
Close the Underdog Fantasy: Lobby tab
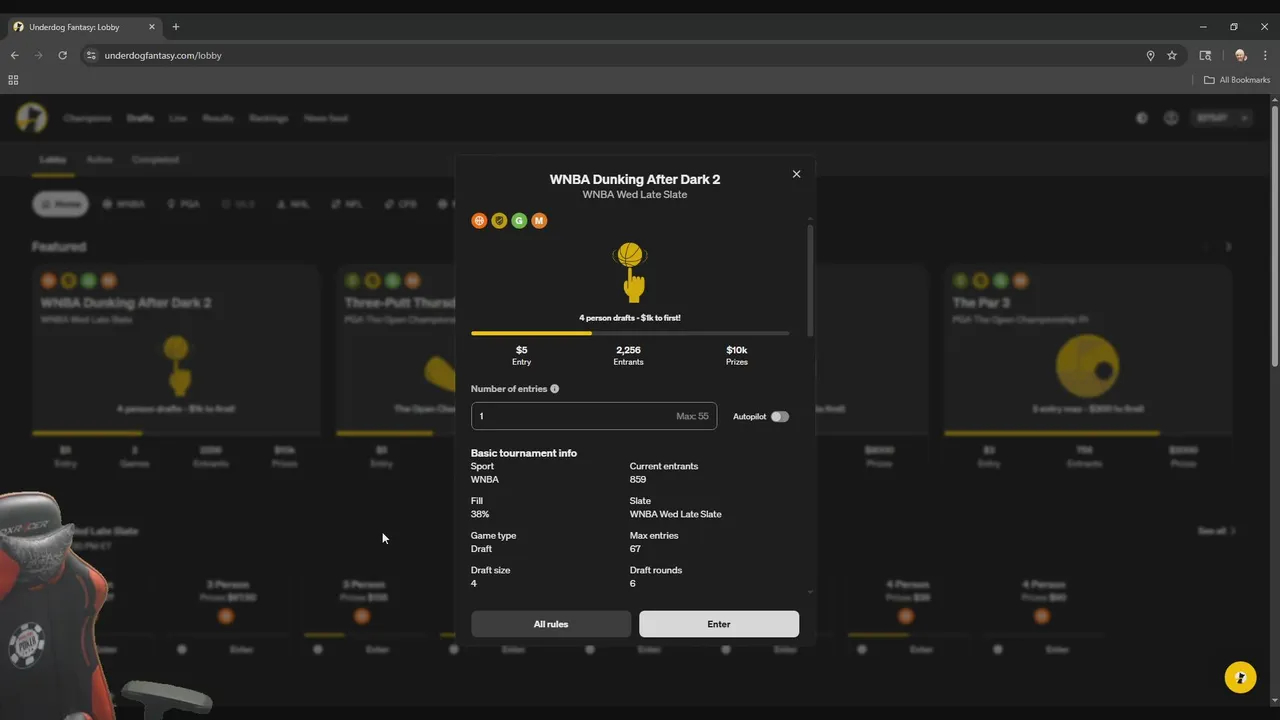[x=153, y=27]
